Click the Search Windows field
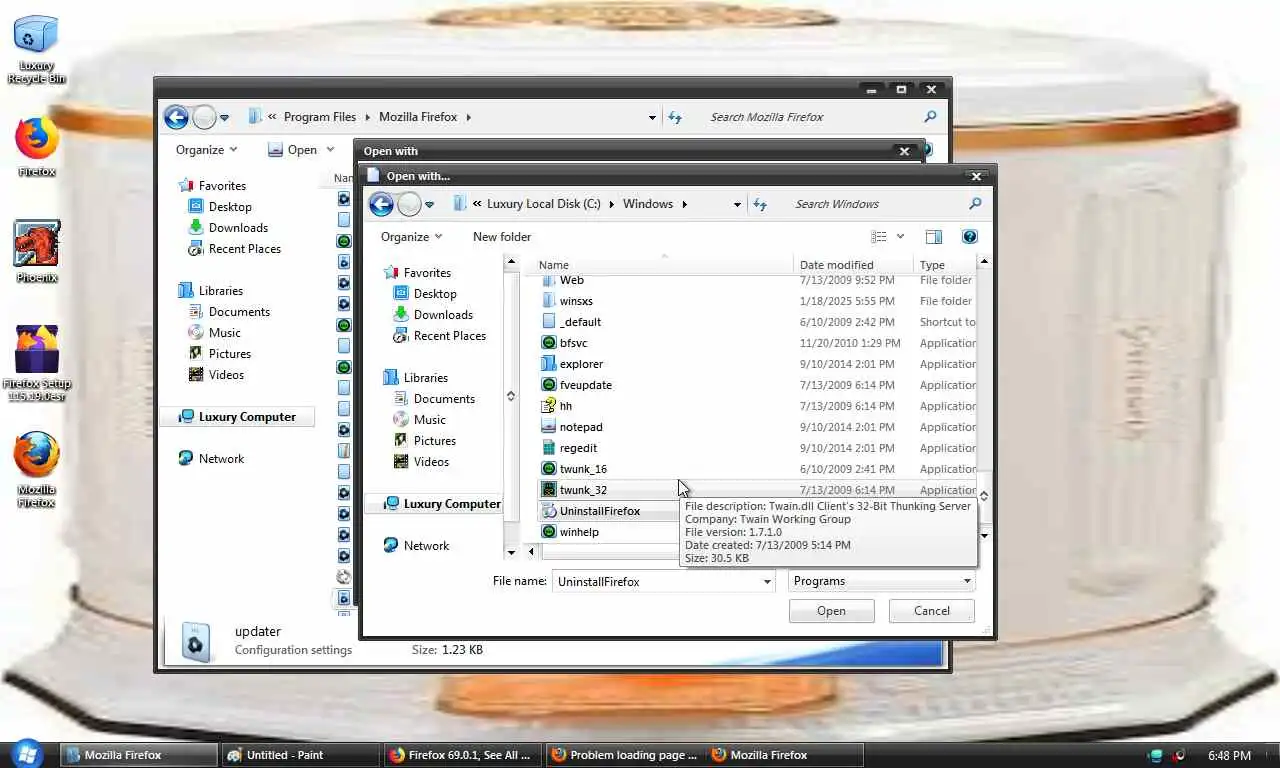This screenshot has width=1280, height=768. (878, 204)
